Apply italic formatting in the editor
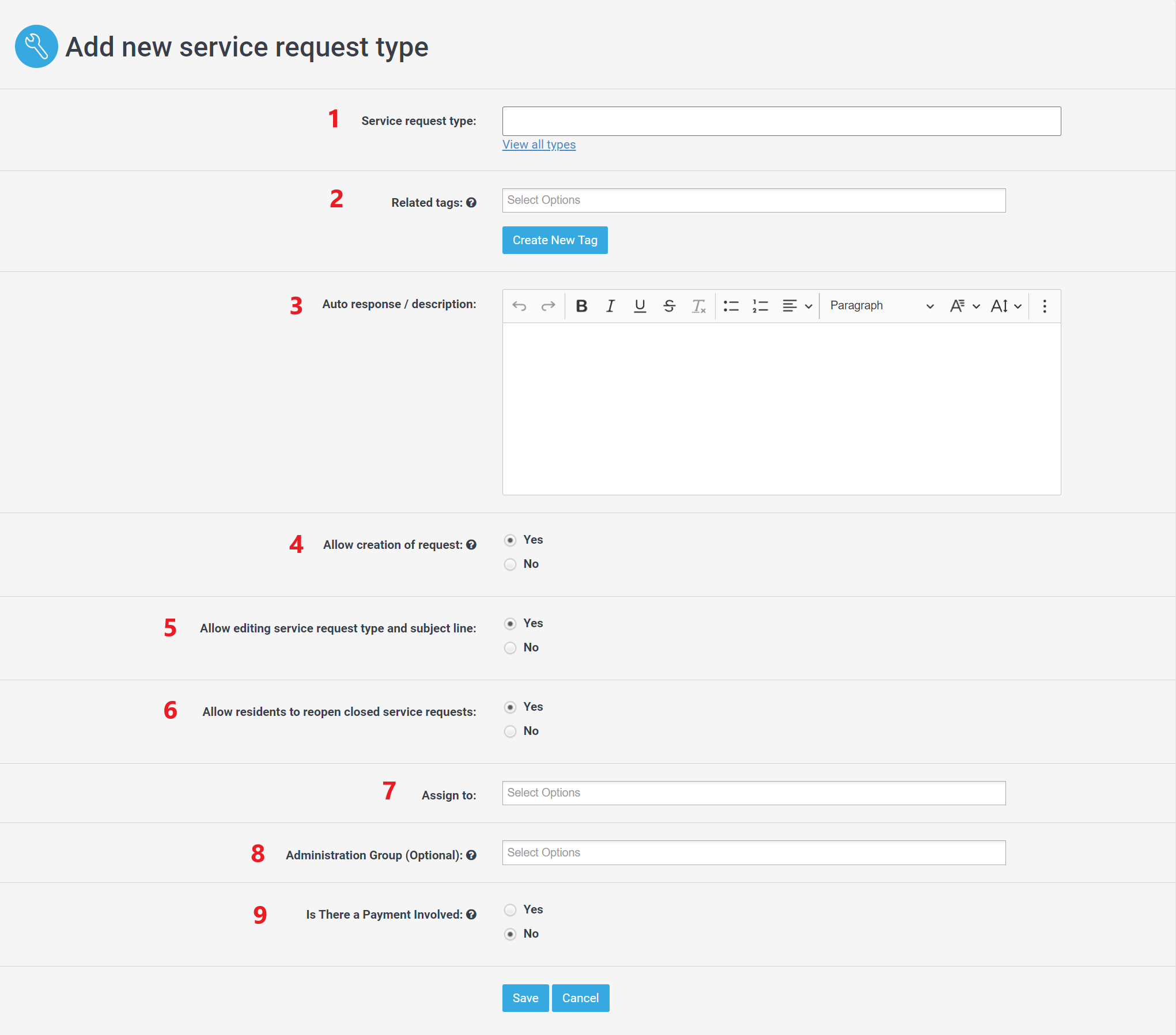The image size is (1176, 1035). coord(610,306)
